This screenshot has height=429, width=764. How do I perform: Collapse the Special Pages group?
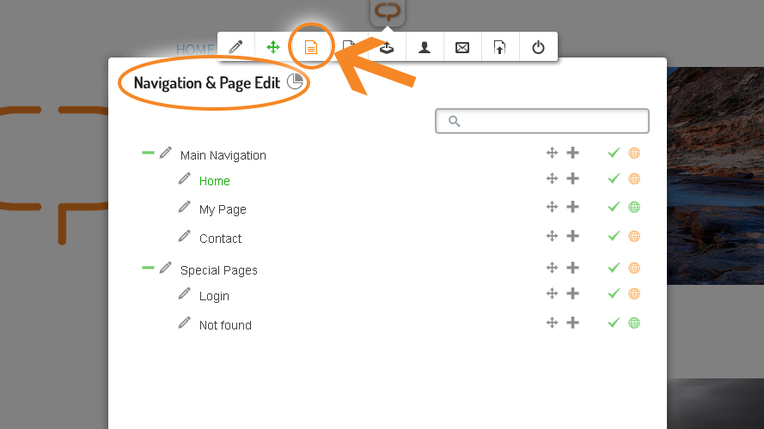point(148,268)
